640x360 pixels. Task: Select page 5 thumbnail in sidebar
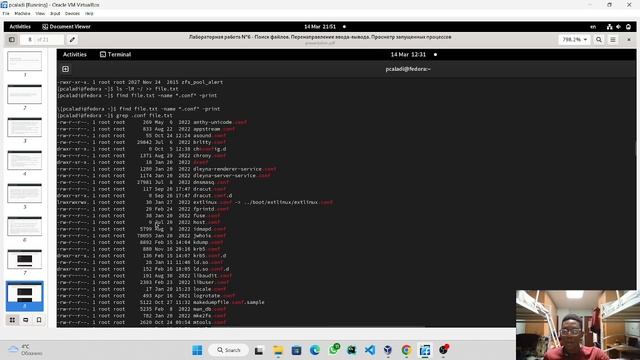click(x=24, y=193)
